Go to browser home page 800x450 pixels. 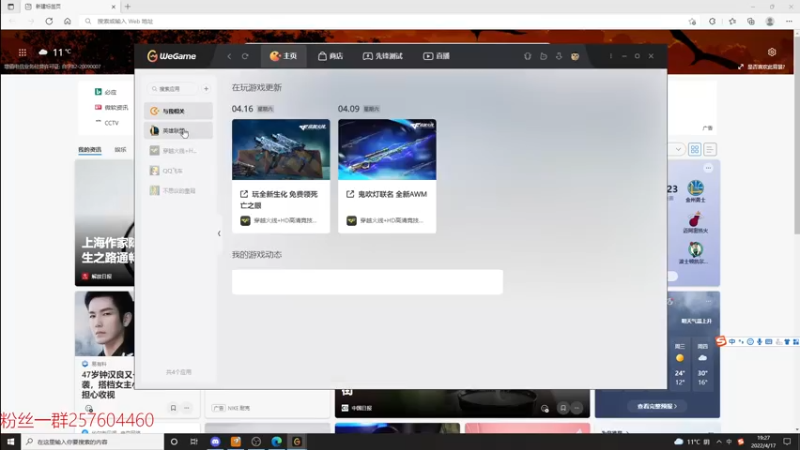click(67, 21)
